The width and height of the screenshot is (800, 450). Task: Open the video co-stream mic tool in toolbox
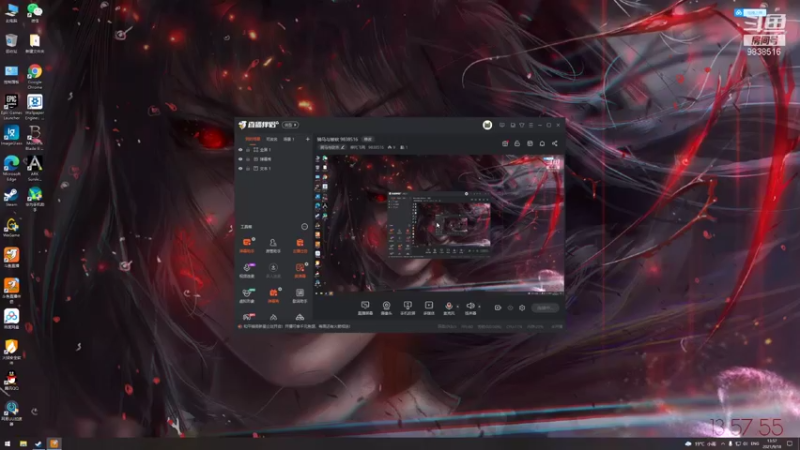(247, 269)
